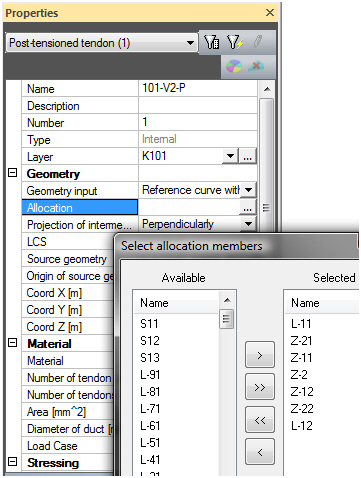Click the Available list scrollbar thumb
361x478 pixels.
pyautogui.click(x=227, y=319)
